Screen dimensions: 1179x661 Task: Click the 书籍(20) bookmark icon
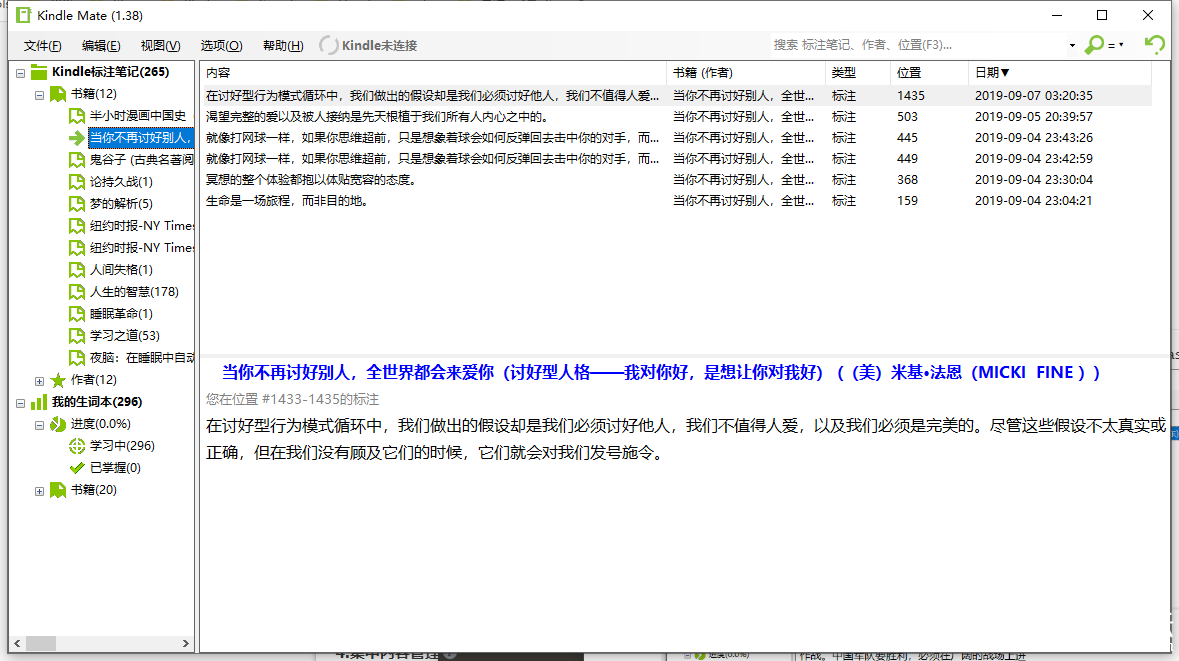click(x=58, y=490)
